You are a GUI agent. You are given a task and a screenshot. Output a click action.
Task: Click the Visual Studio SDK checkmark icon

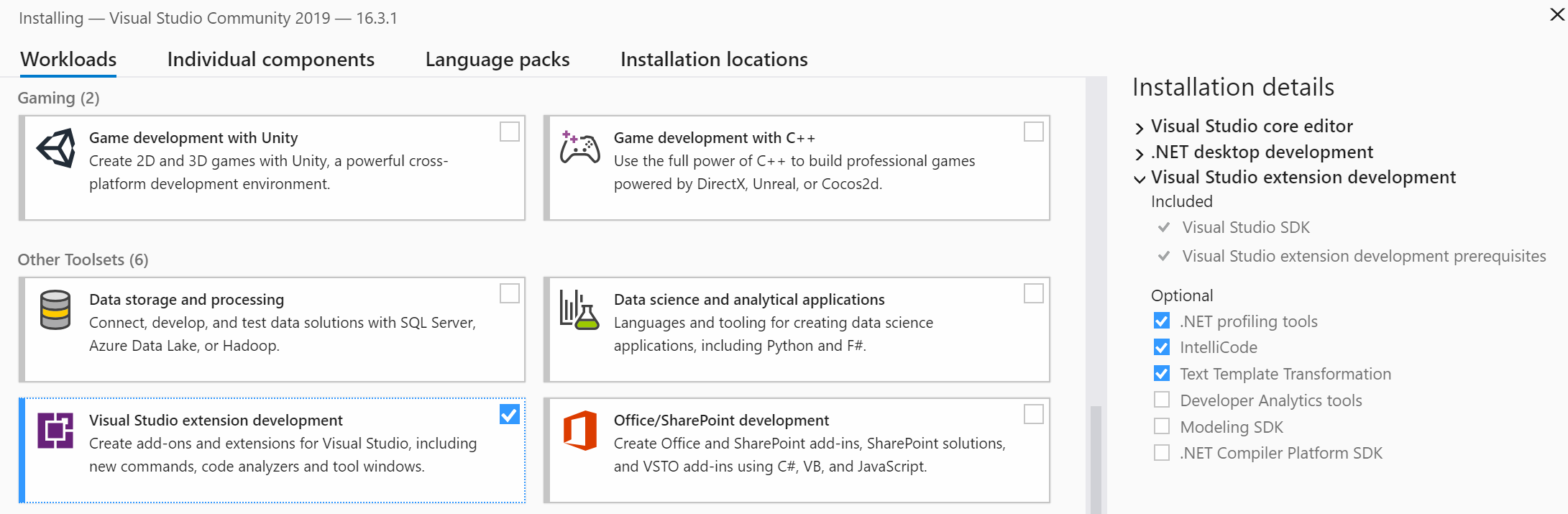(1165, 227)
